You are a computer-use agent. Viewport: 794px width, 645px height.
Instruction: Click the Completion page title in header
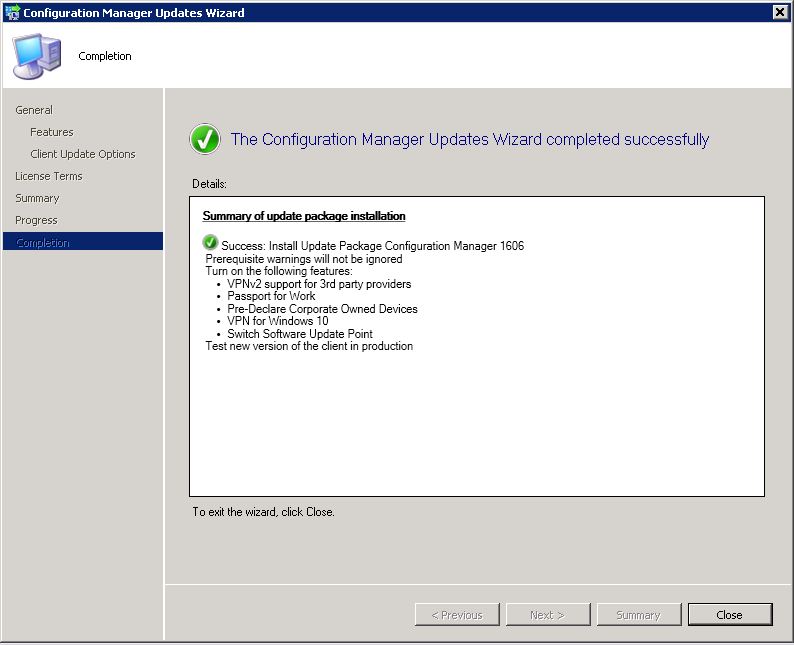(x=105, y=56)
